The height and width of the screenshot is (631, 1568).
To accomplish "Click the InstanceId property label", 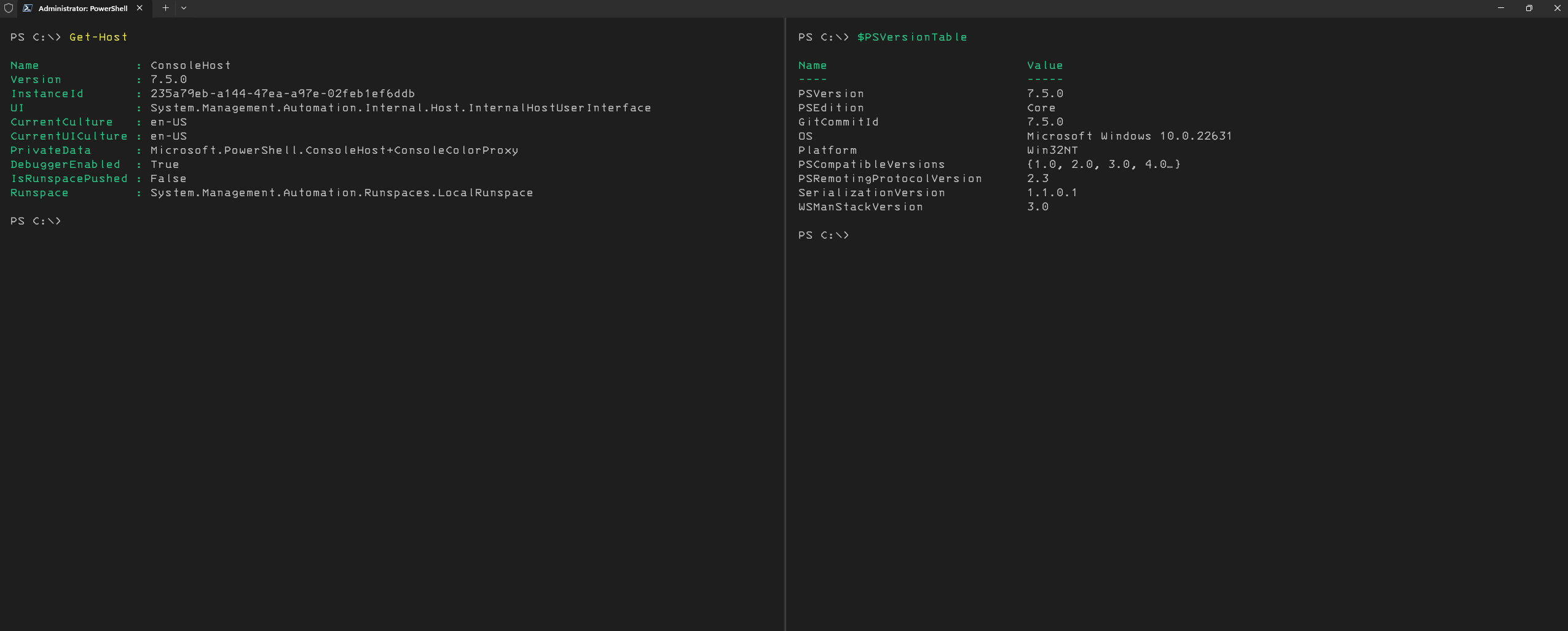I will click(47, 93).
